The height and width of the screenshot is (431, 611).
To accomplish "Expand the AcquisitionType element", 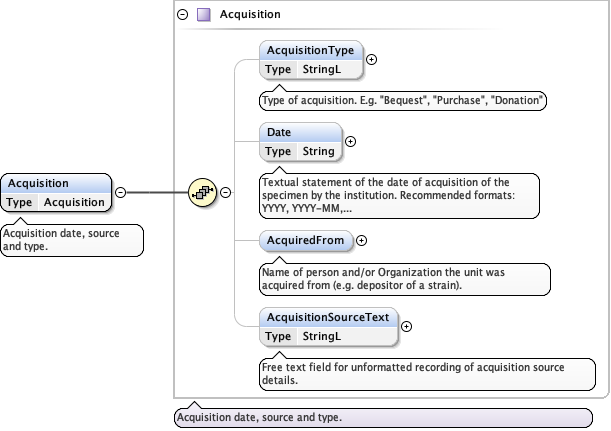I will tap(372, 60).
